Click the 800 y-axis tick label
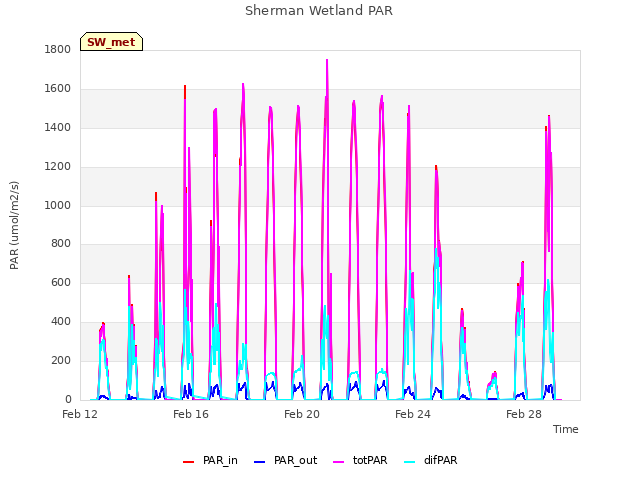This screenshot has width=640, height=480. pos(61,244)
